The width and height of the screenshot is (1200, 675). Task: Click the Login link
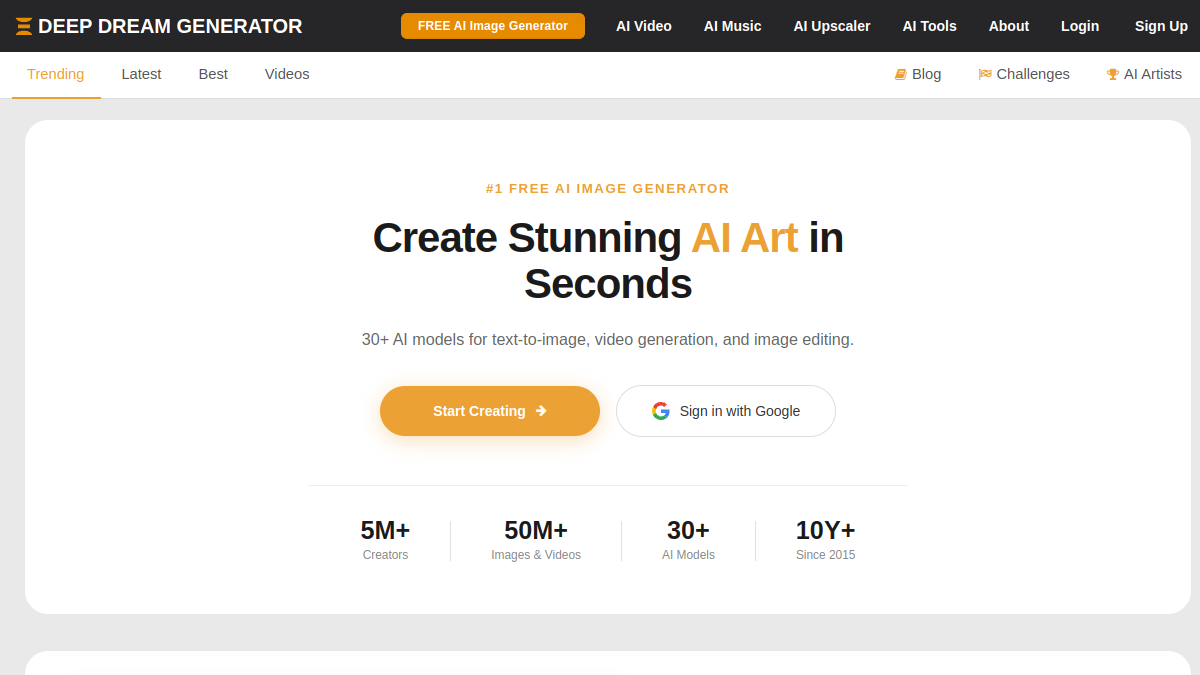pyautogui.click(x=1080, y=26)
